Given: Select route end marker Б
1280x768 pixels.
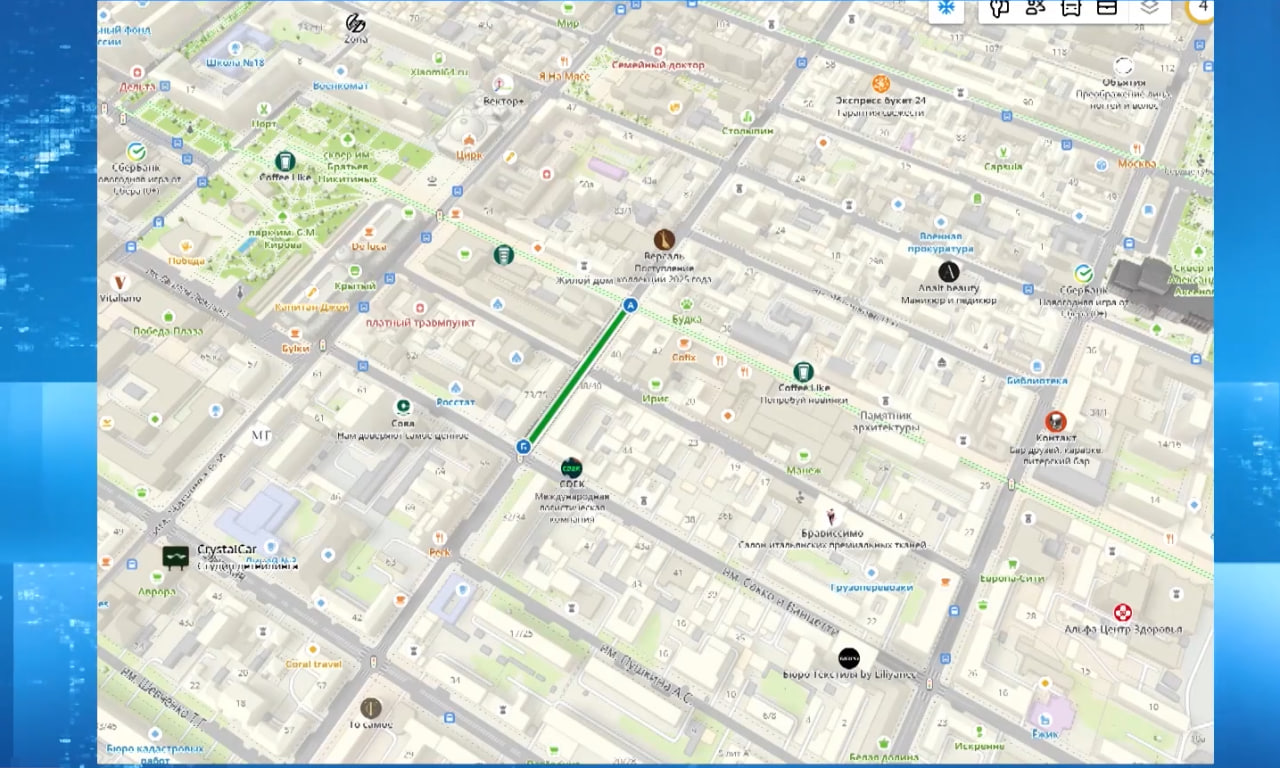Looking at the screenshot, I should tap(523, 447).
